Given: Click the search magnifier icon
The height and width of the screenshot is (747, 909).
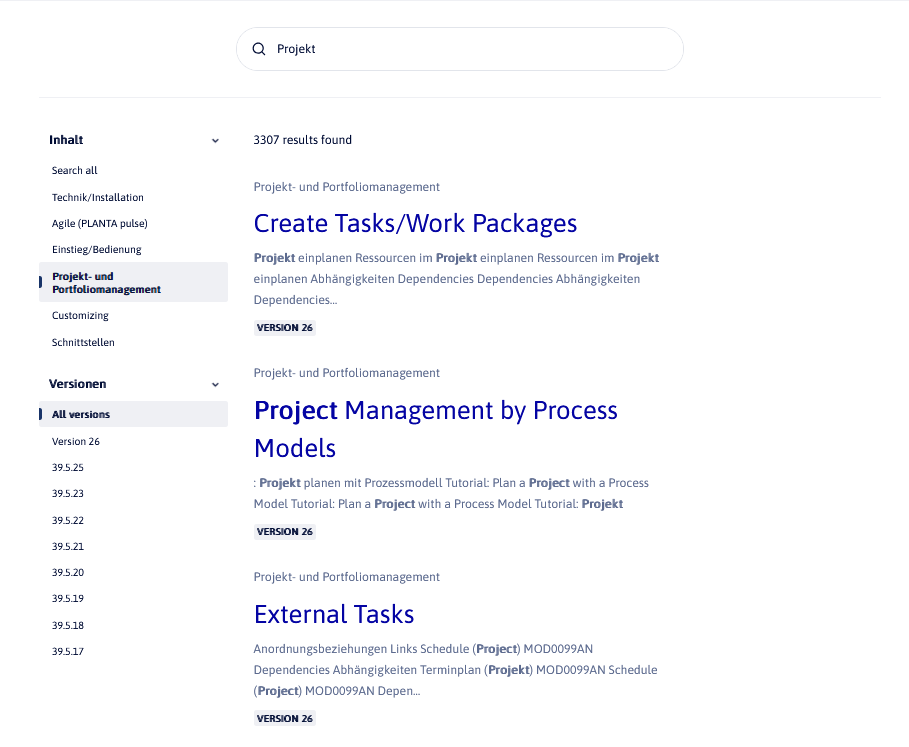Looking at the screenshot, I should 259,49.
